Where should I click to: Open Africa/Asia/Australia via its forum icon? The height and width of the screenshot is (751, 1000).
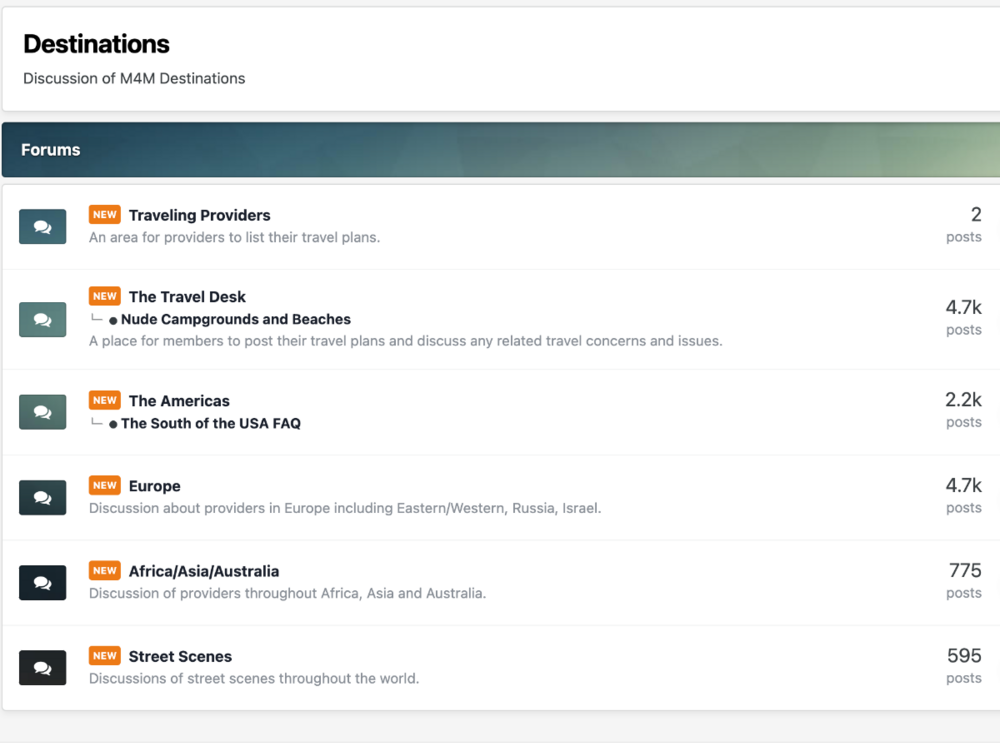pos(42,582)
